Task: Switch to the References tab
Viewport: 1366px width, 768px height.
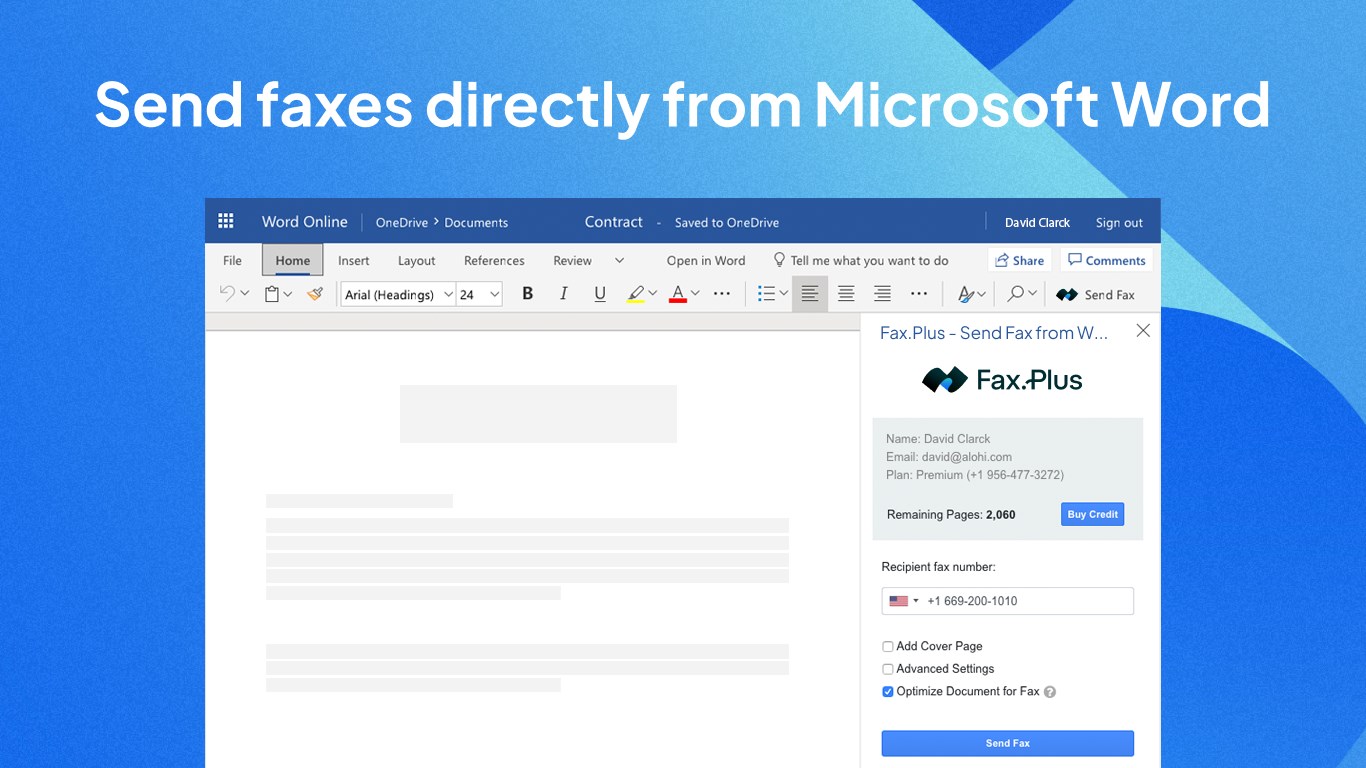Action: tap(494, 261)
